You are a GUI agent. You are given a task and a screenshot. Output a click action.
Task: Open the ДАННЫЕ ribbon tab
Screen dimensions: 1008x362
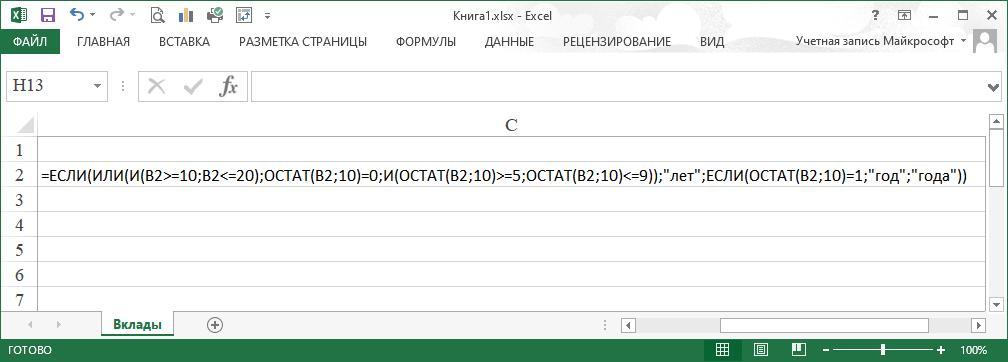[509, 42]
